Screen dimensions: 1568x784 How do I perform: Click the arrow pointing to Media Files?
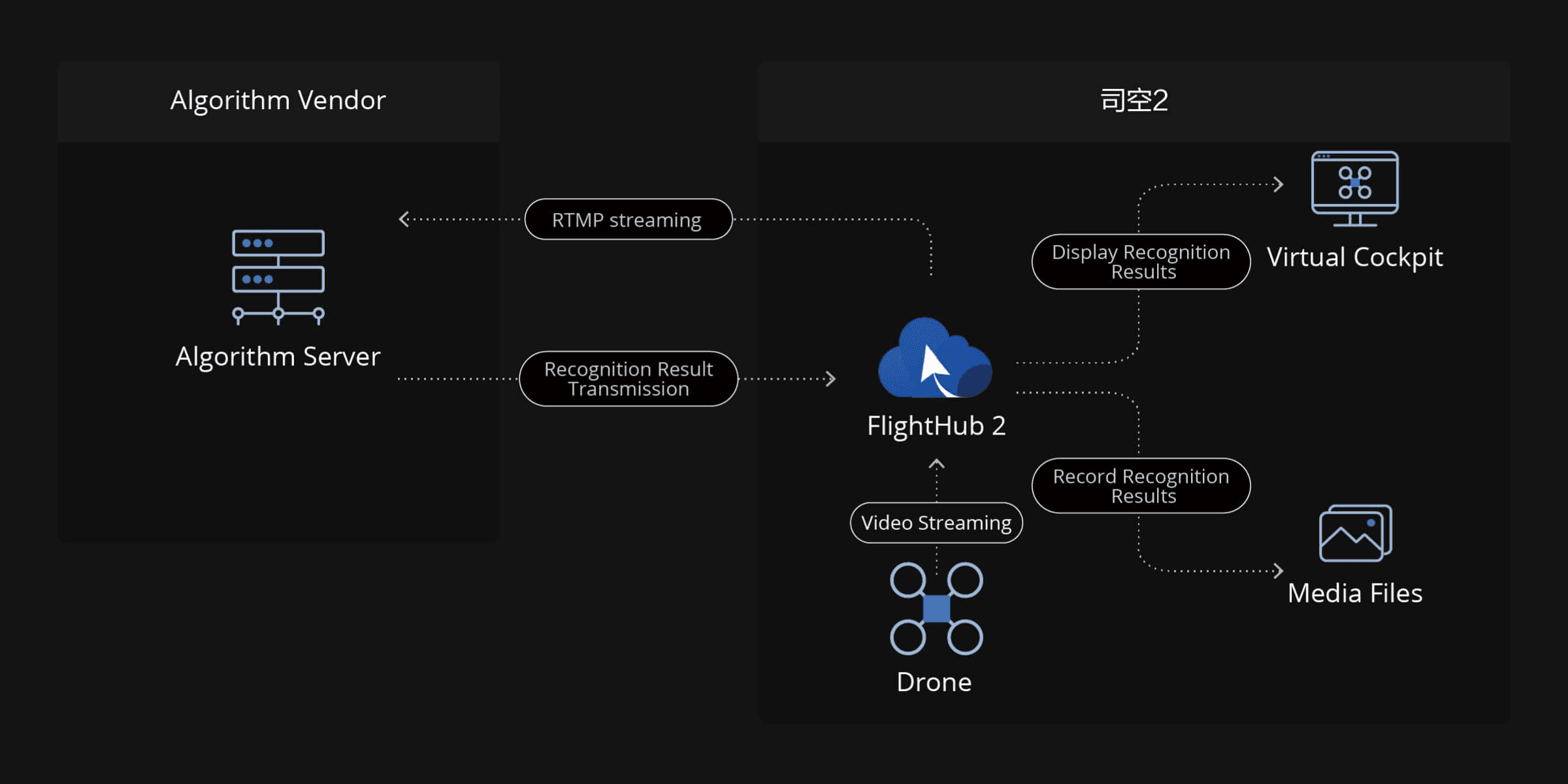(1278, 571)
